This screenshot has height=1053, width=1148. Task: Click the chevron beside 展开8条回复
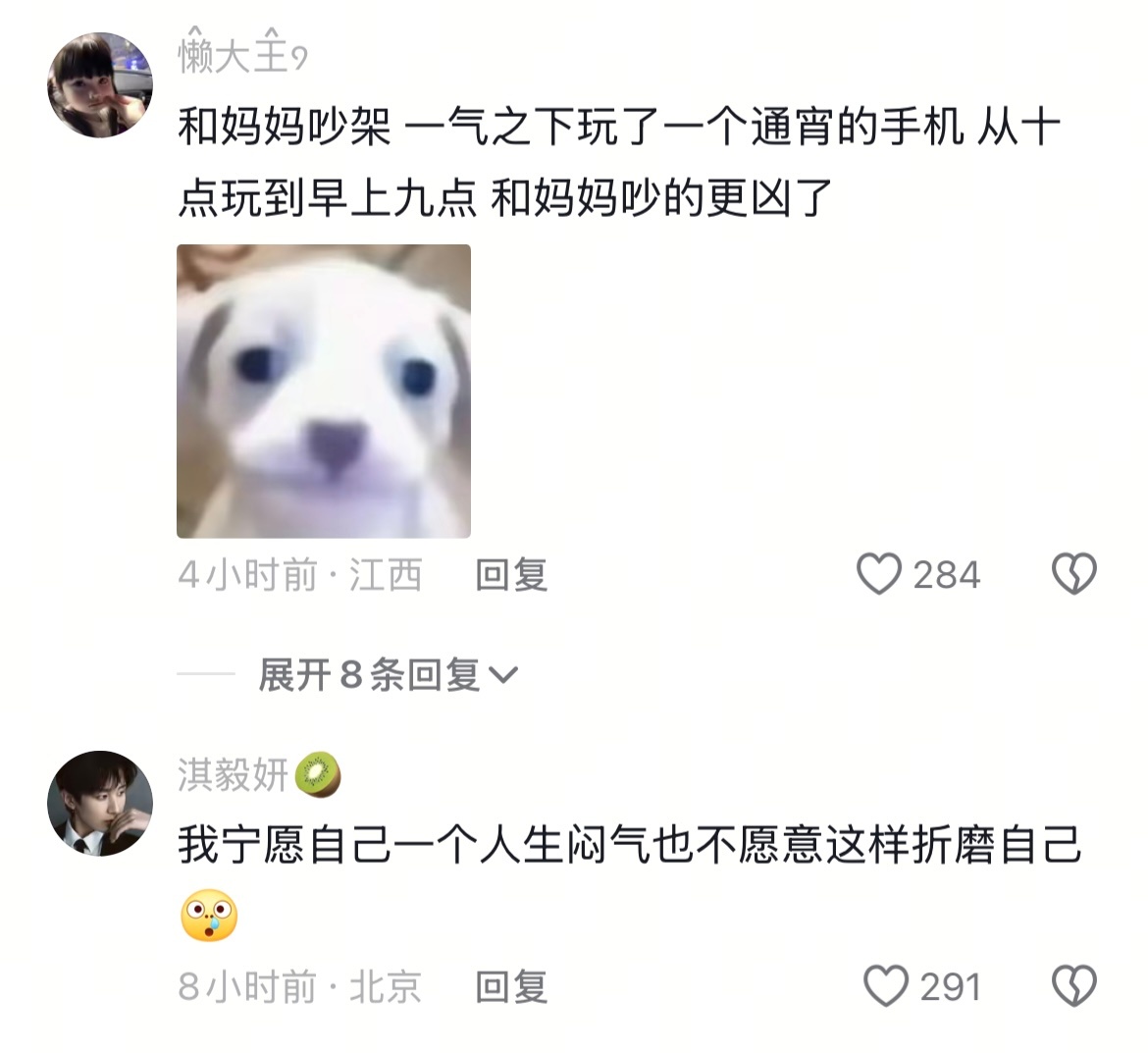tap(503, 675)
